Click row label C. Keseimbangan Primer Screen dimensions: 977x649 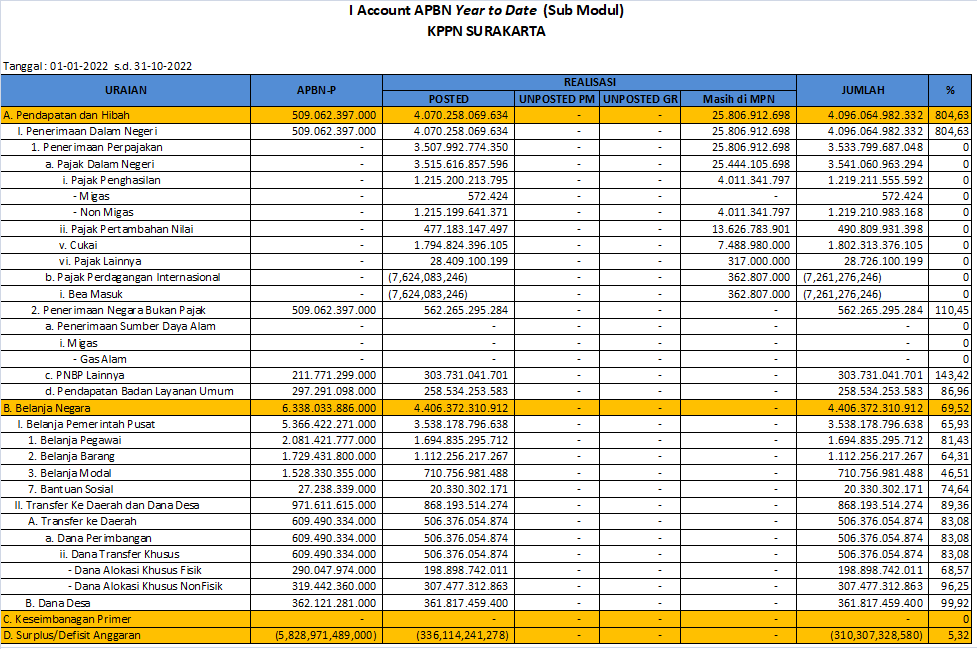pyautogui.click(x=67, y=620)
